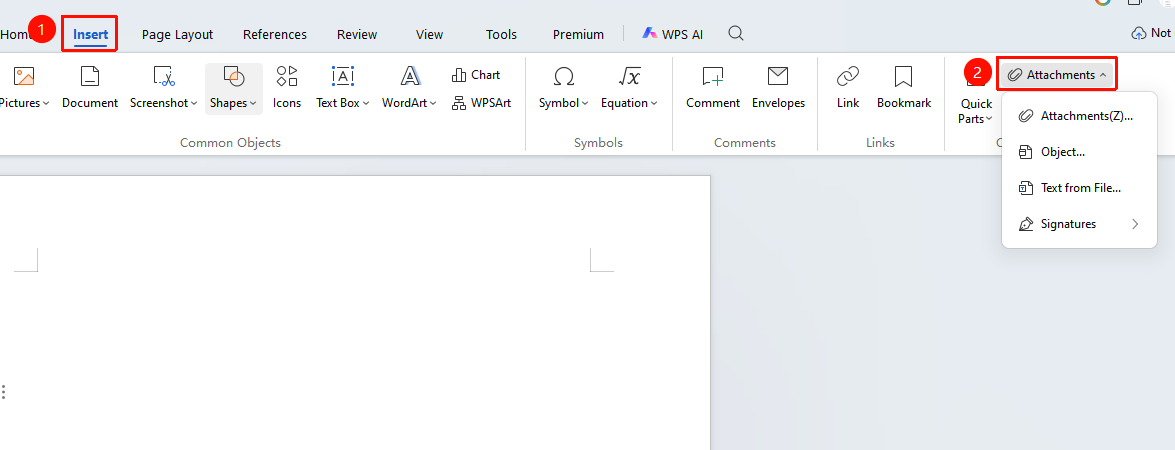Click the vertical dots handle beside the page
1175x450 pixels.
4,392
